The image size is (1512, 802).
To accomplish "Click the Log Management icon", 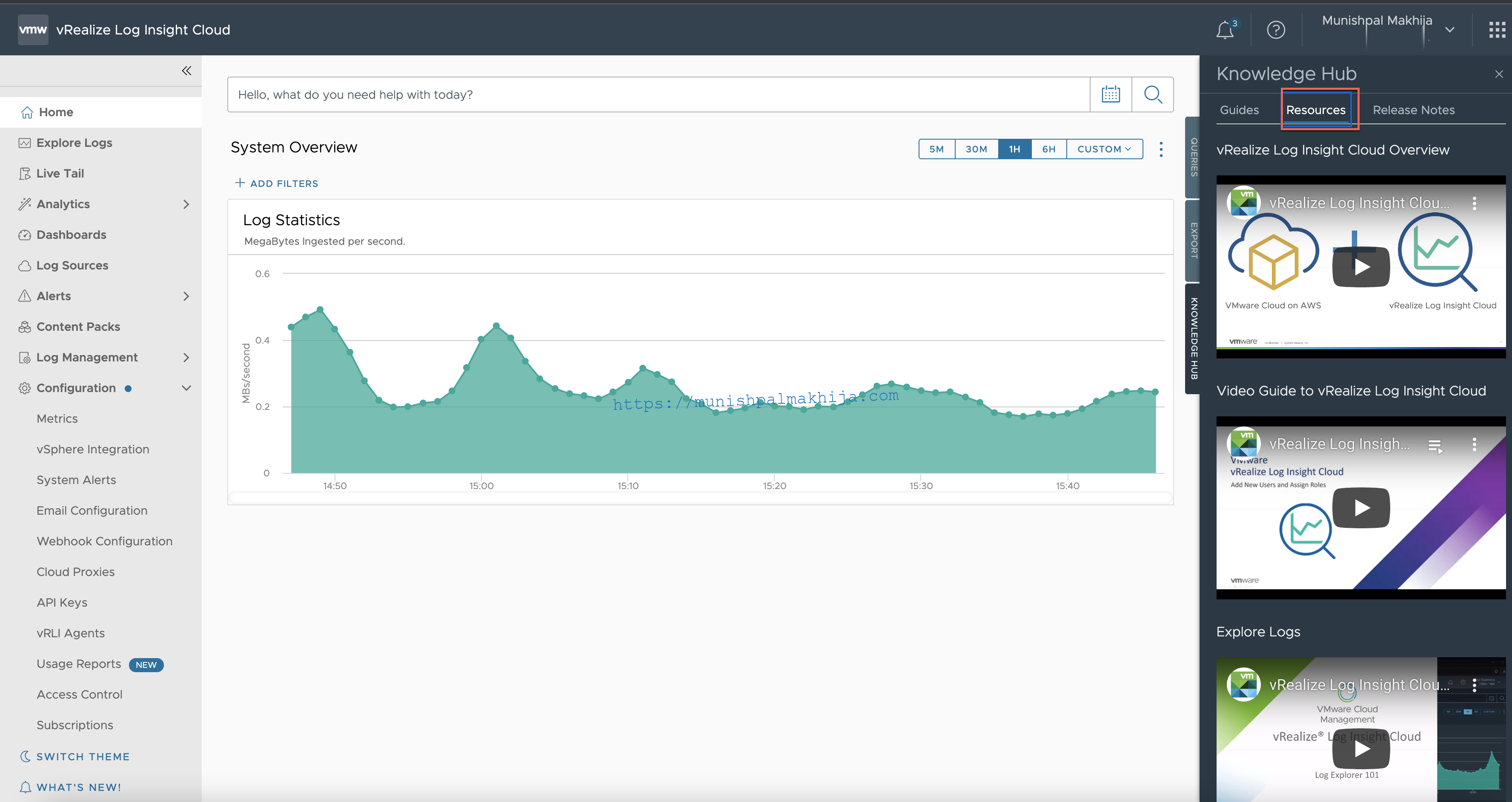I will point(25,358).
